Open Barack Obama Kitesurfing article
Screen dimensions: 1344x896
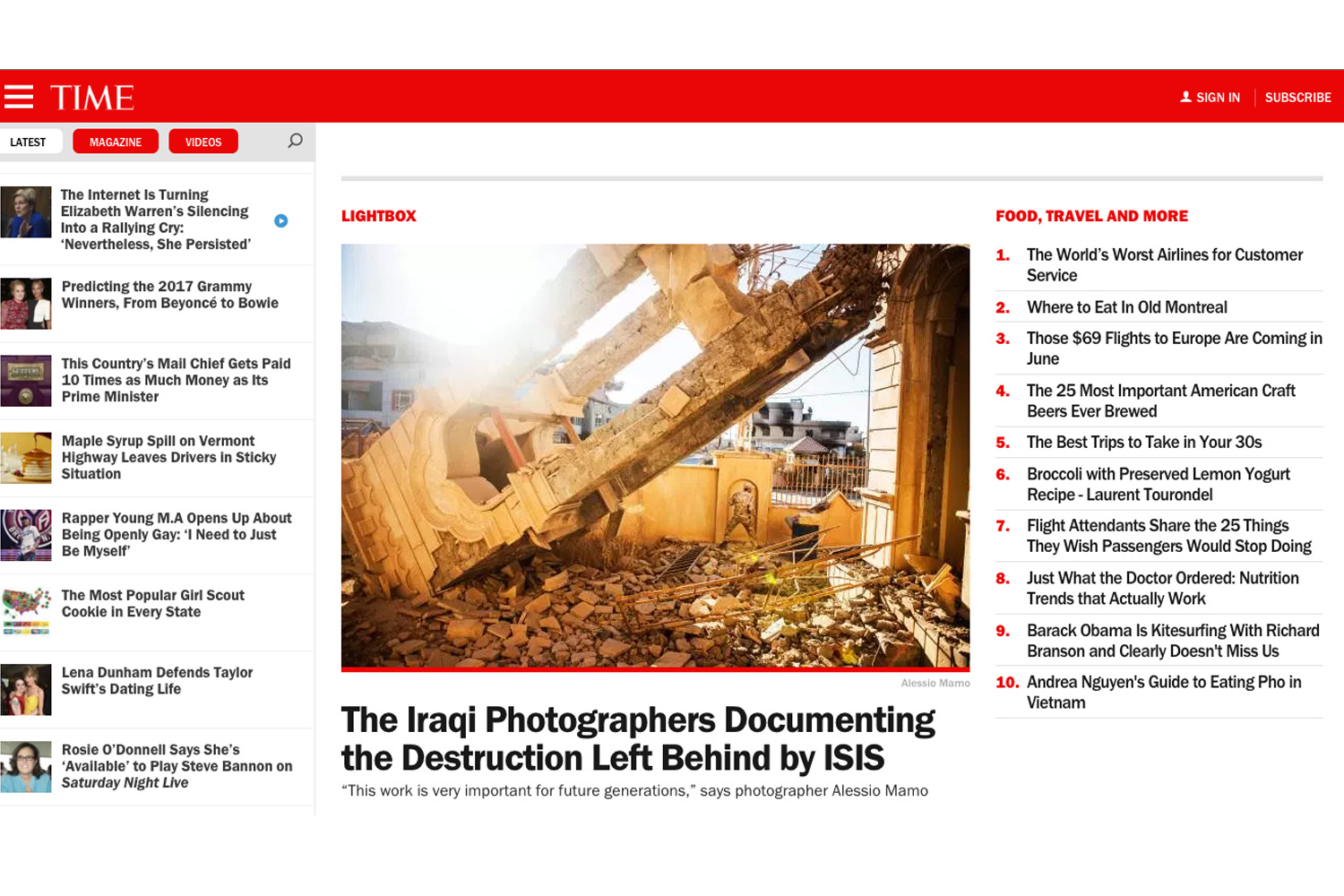pos(1173,641)
